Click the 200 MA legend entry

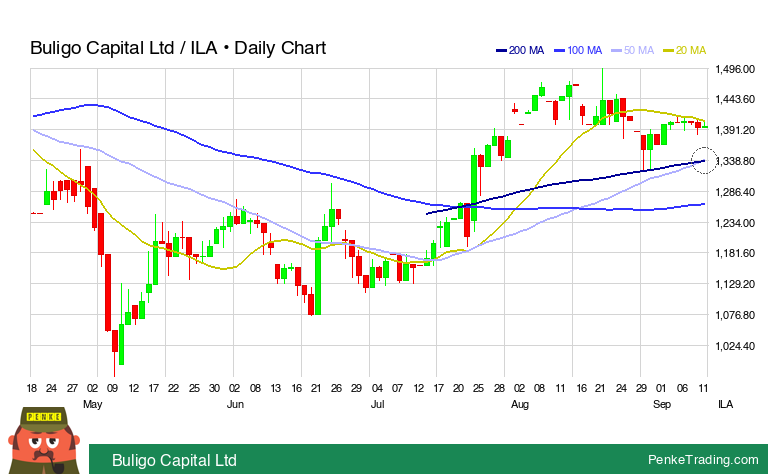(x=520, y=50)
